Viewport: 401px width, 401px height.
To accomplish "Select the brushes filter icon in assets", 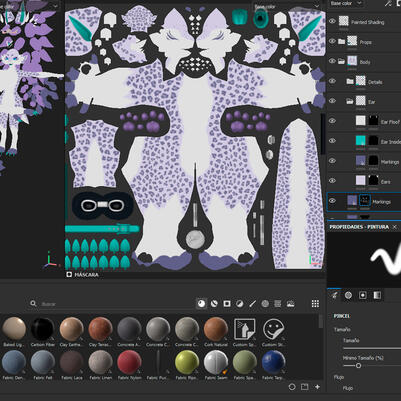I will click(252, 304).
